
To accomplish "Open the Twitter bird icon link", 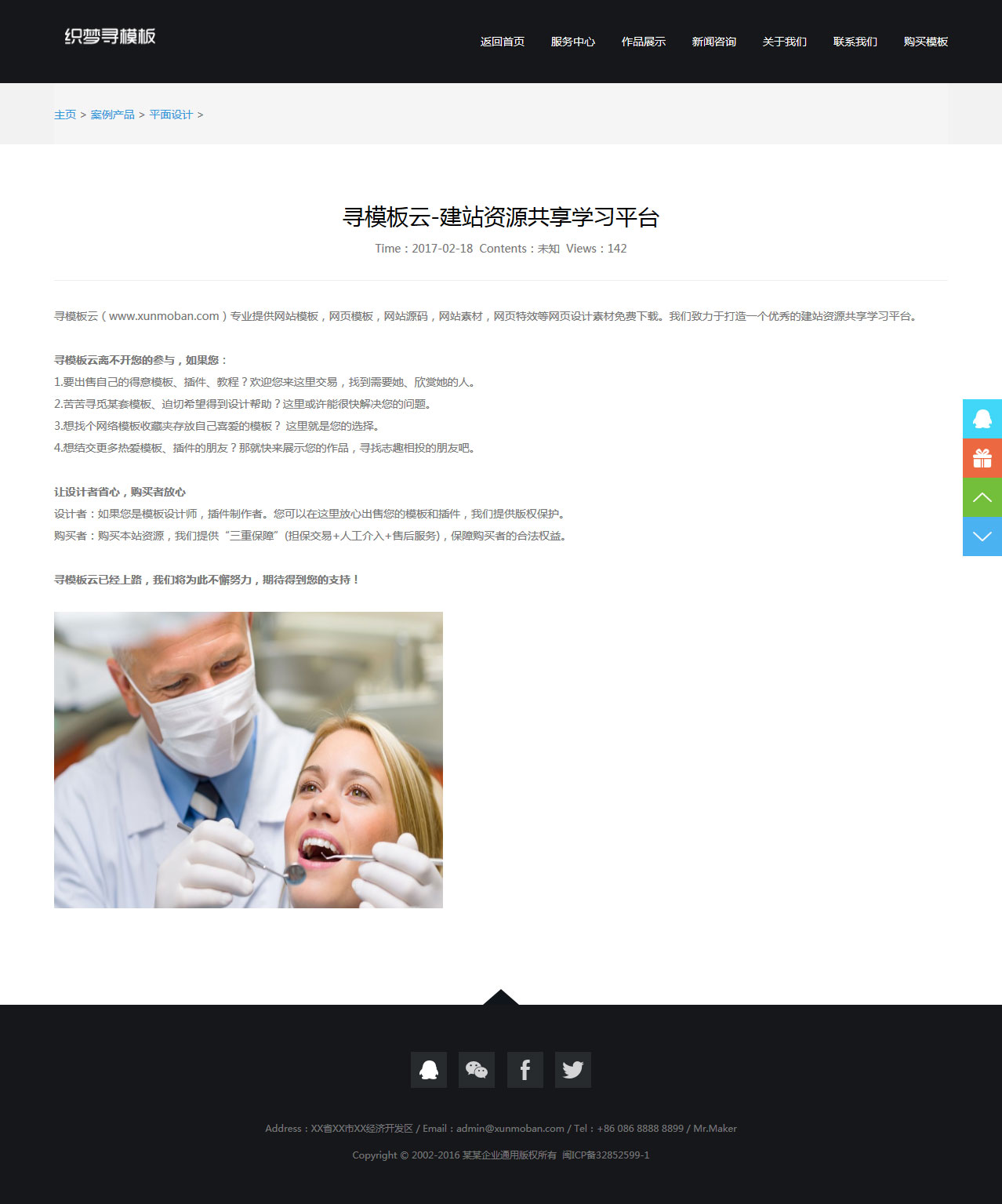I will pos(572,1070).
